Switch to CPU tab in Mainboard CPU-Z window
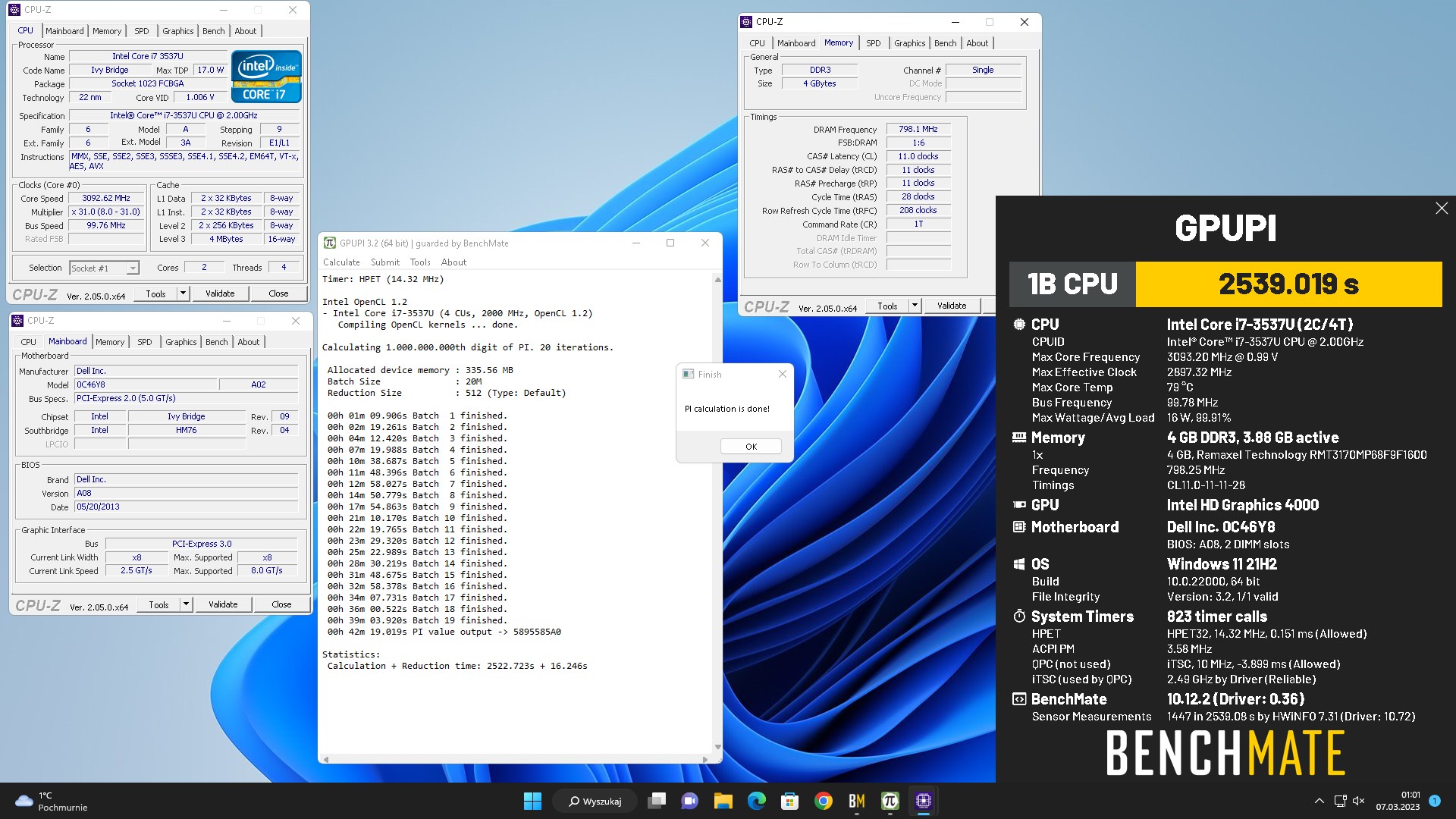Screen dimensions: 1456x819 [28, 342]
